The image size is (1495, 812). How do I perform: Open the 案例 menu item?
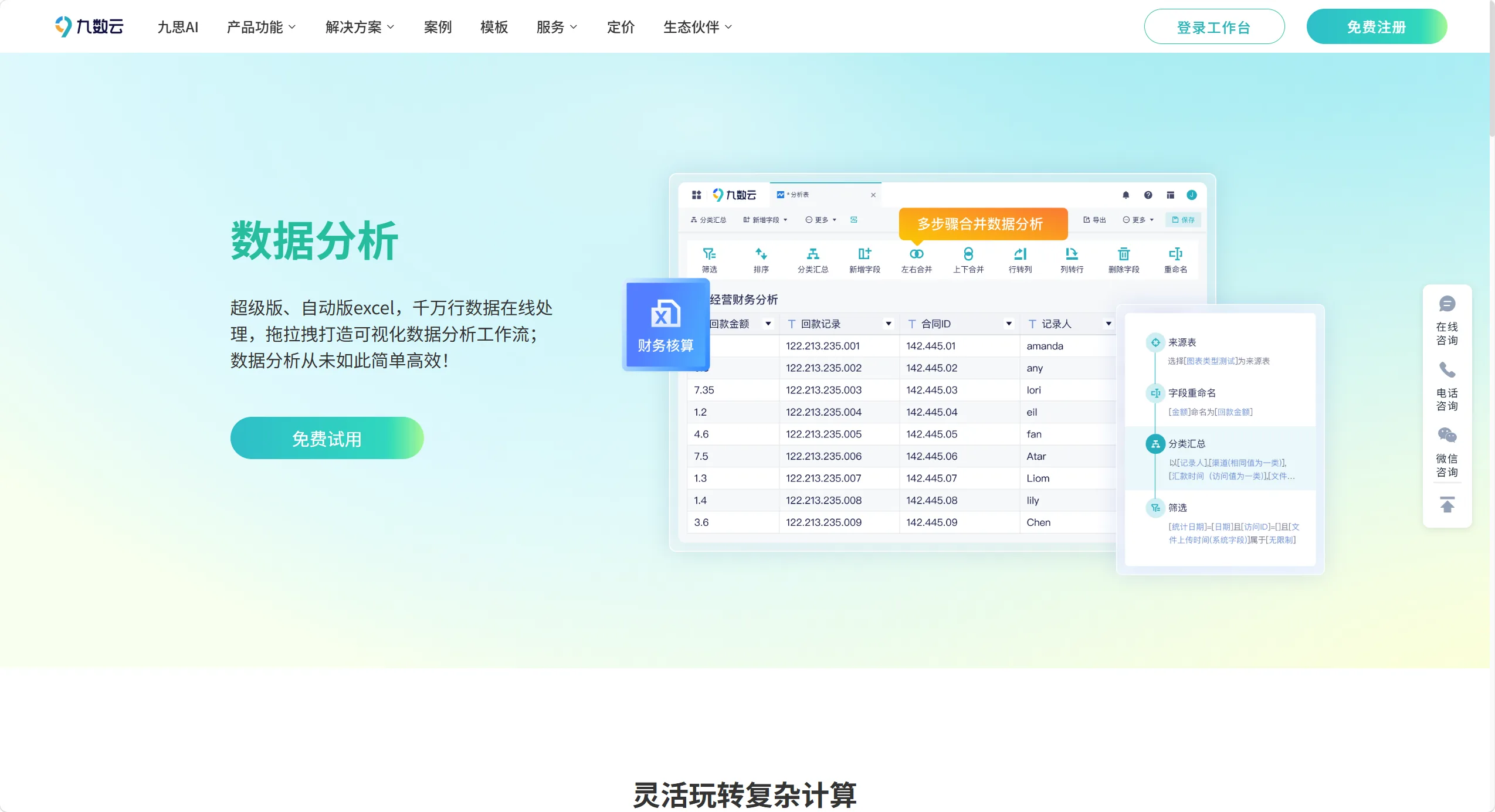click(438, 27)
